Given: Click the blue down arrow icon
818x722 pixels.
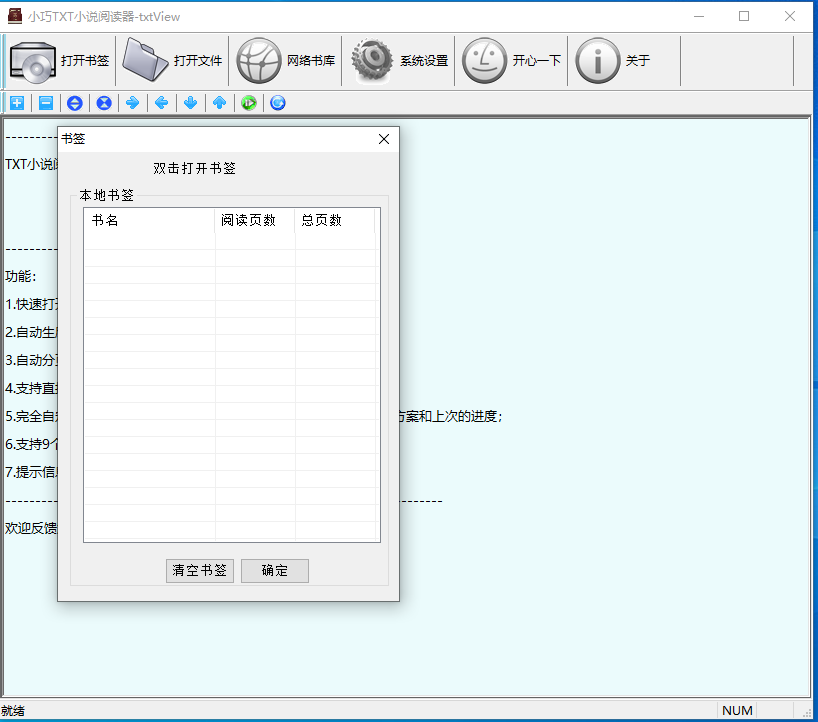Looking at the screenshot, I should pos(190,103).
